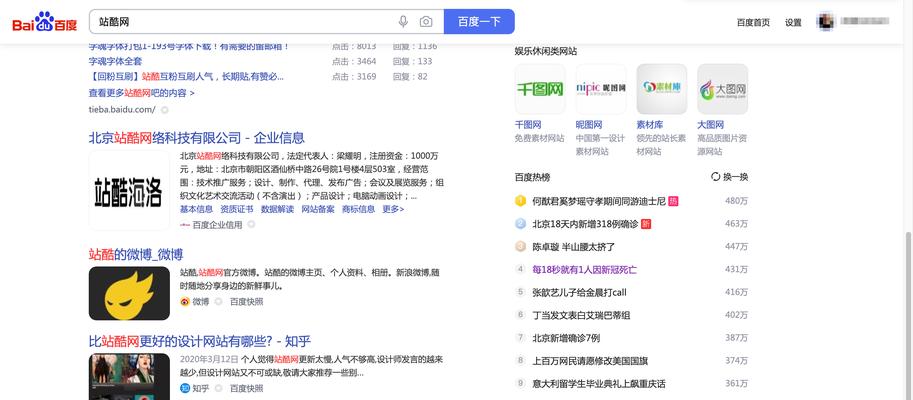913x400 pixels.
Task: Click the user avatar picture
Action: point(825,22)
